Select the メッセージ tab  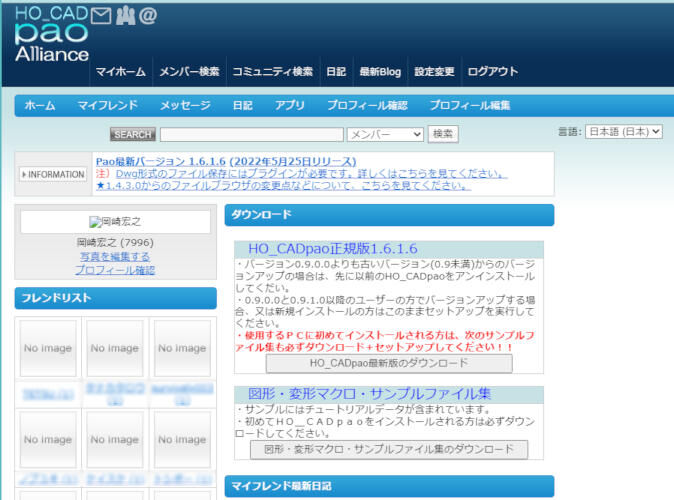click(185, 105)
